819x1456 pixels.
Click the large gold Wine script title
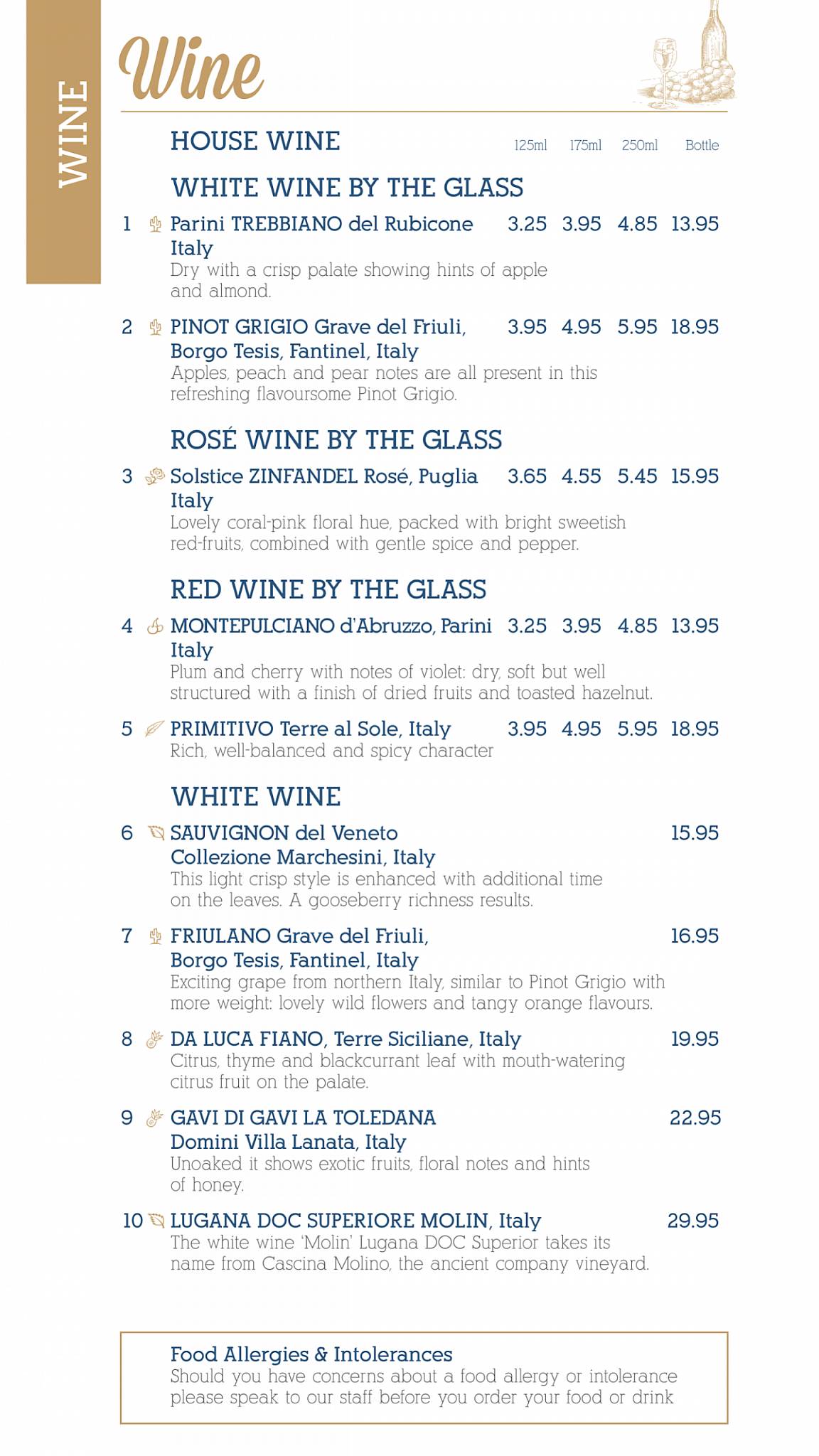[x=191, y=68]
